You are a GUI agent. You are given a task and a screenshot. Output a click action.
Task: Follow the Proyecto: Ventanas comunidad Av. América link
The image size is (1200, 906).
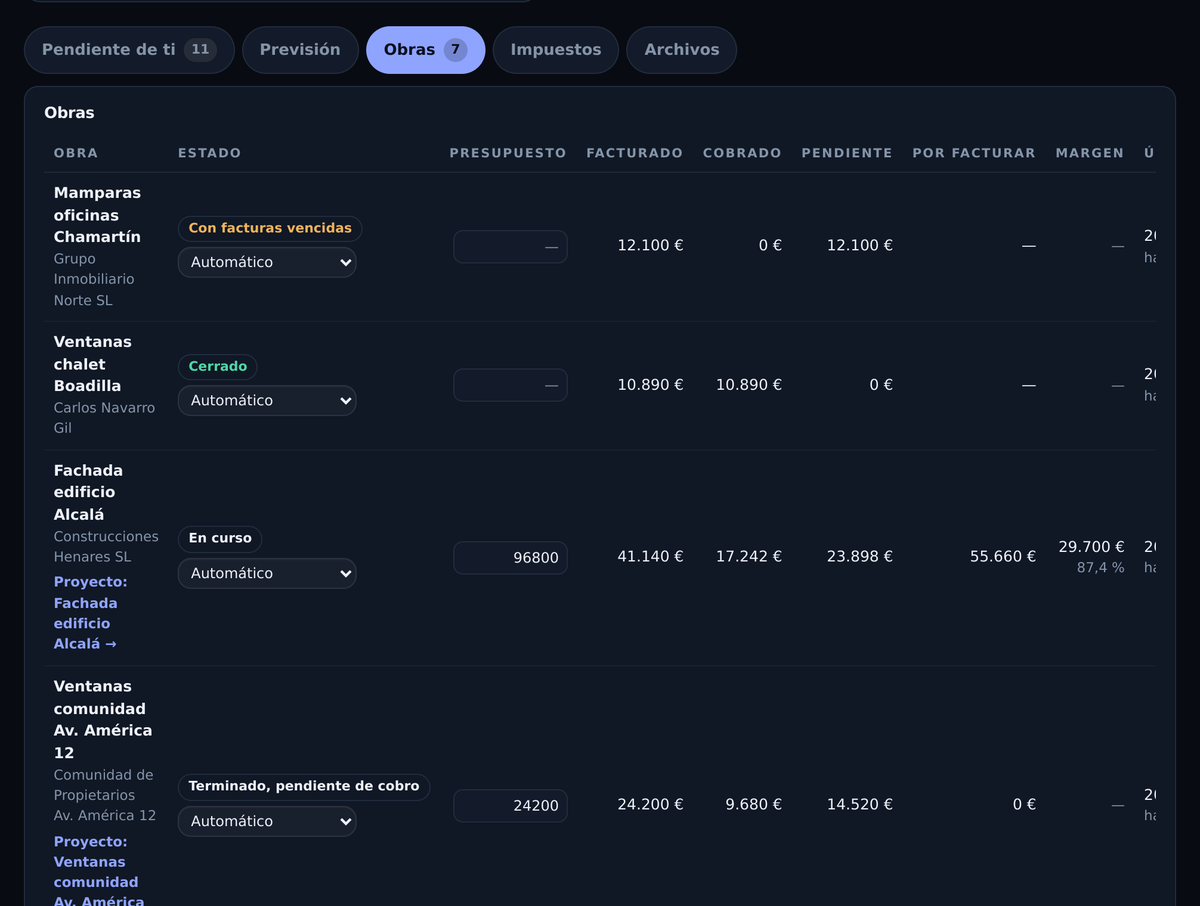(x=98, y=870)
